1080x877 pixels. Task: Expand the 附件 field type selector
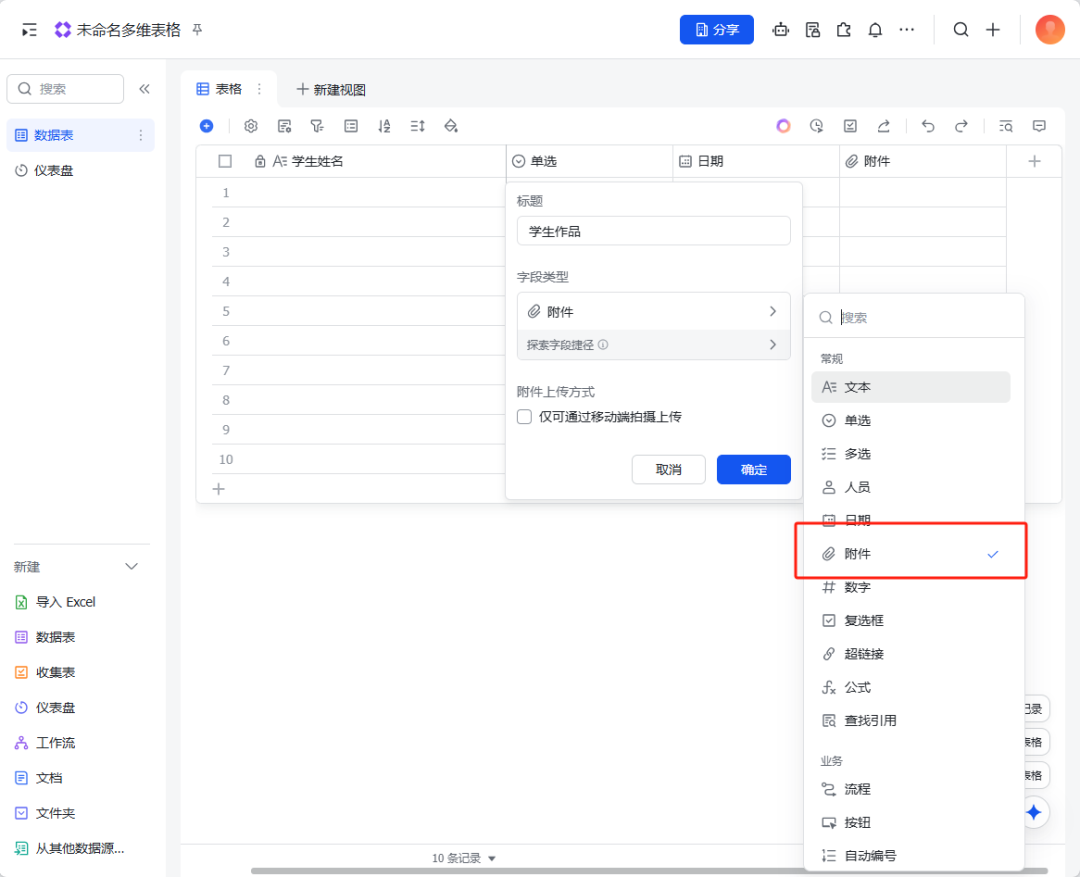click(653, 312)
